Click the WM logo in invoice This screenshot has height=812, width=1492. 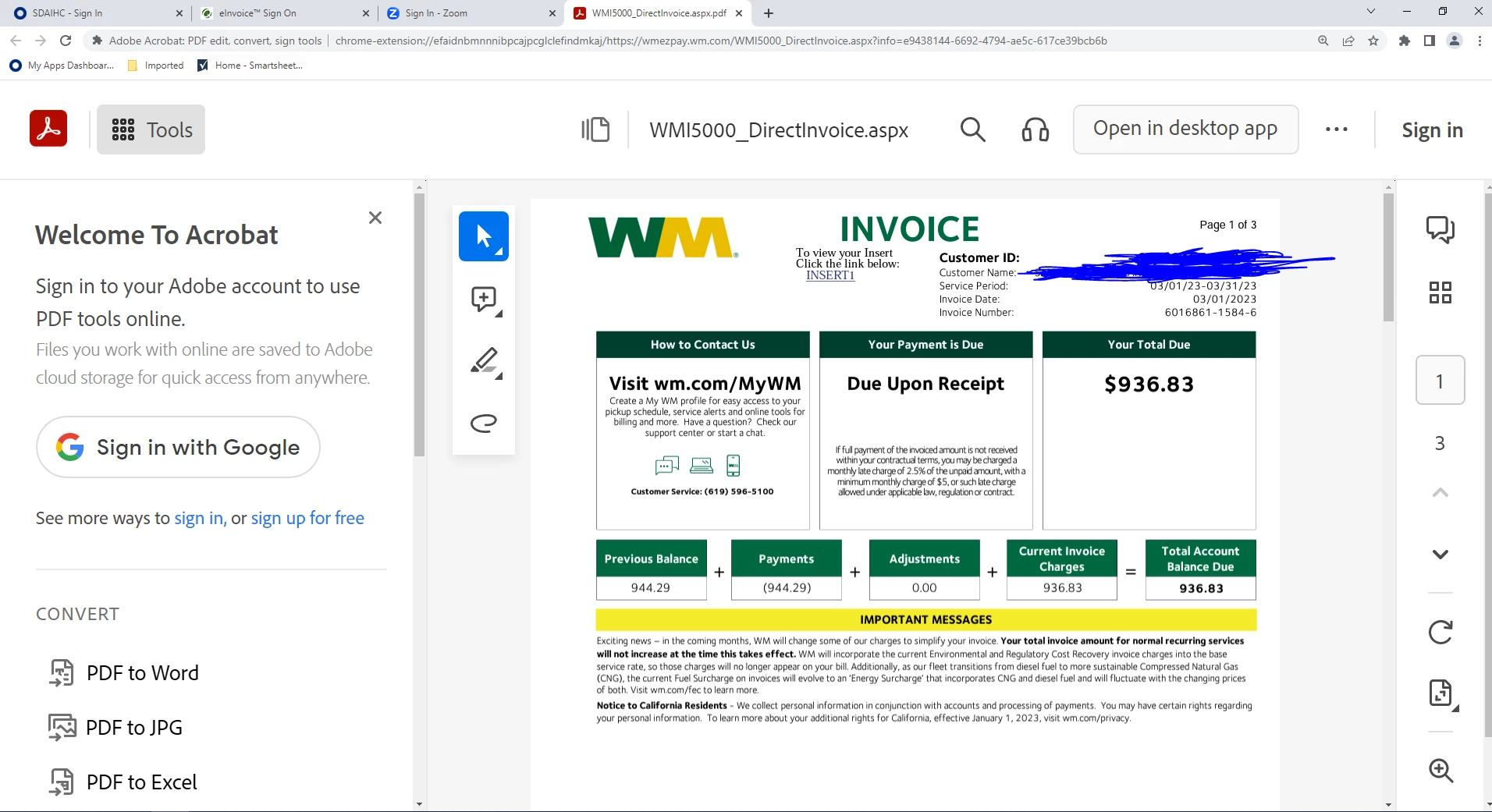pyautogui.click(x=663, y=237)
